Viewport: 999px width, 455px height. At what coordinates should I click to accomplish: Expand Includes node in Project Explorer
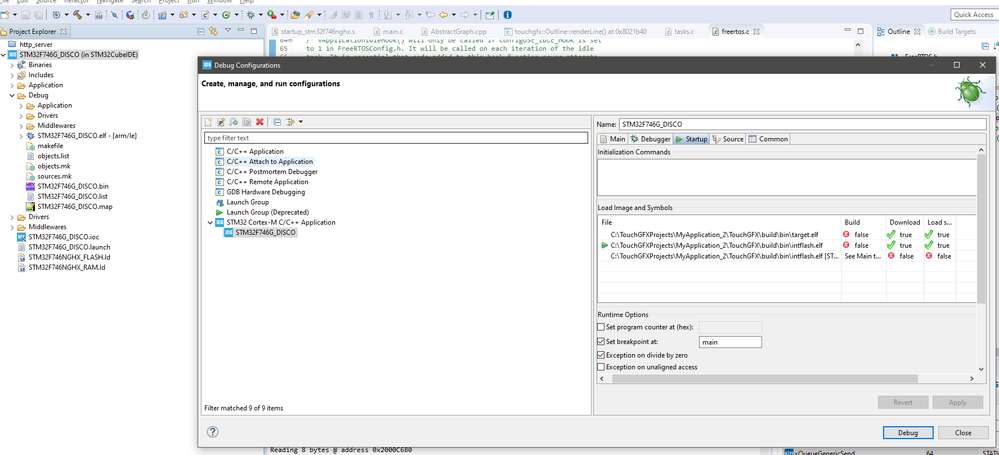coord(12,75)
